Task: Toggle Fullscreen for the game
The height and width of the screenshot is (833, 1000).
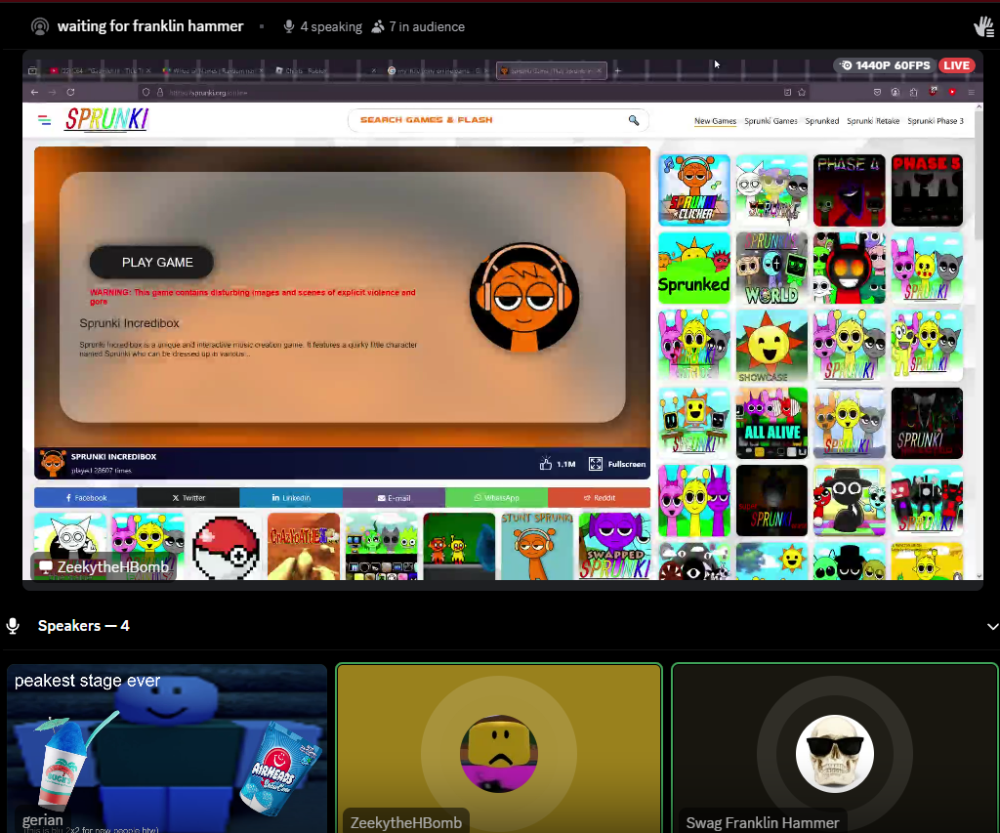Action: [x=617, y=464]
